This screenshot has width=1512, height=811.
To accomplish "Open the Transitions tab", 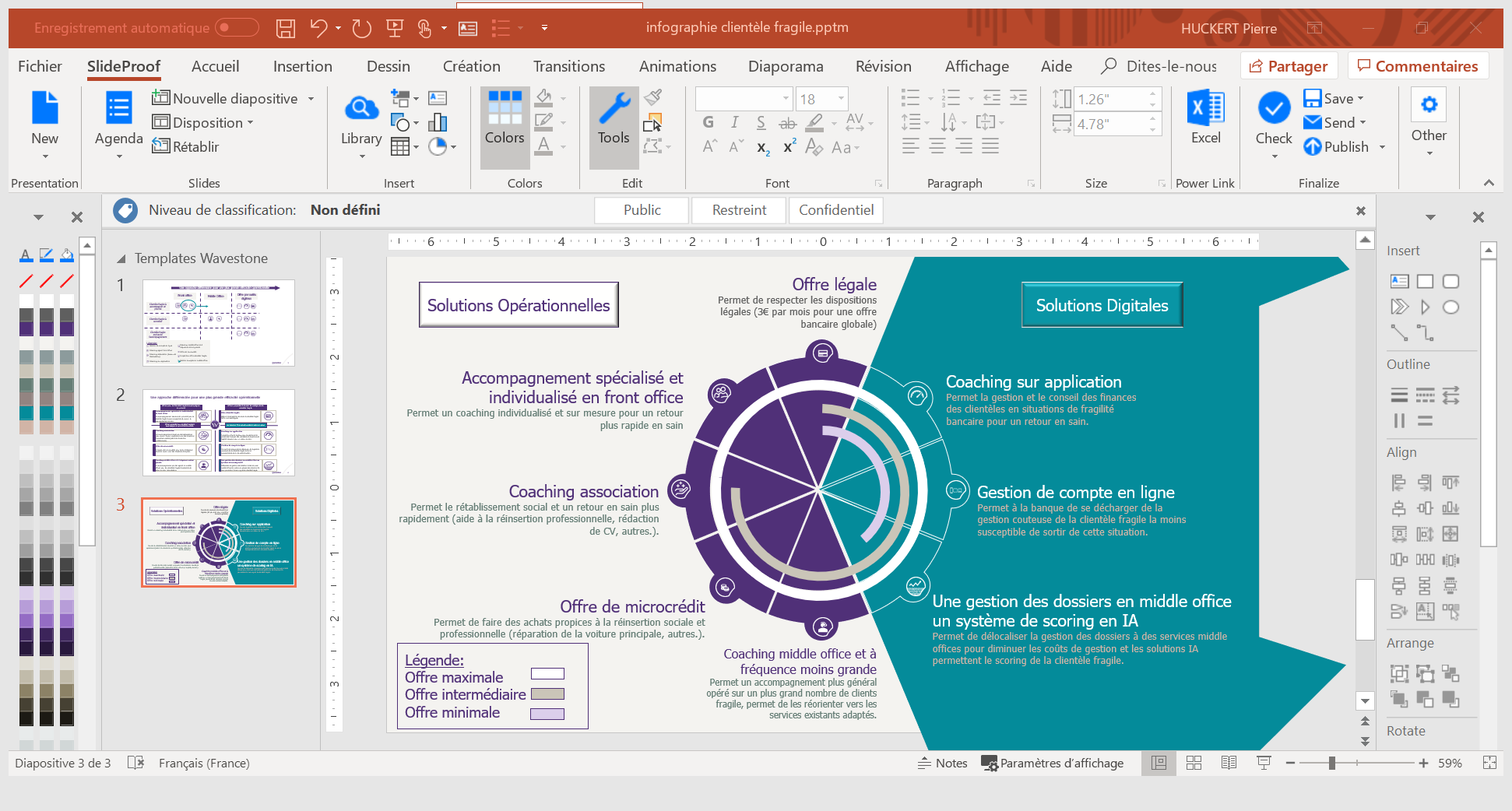I will coord(569,66).
